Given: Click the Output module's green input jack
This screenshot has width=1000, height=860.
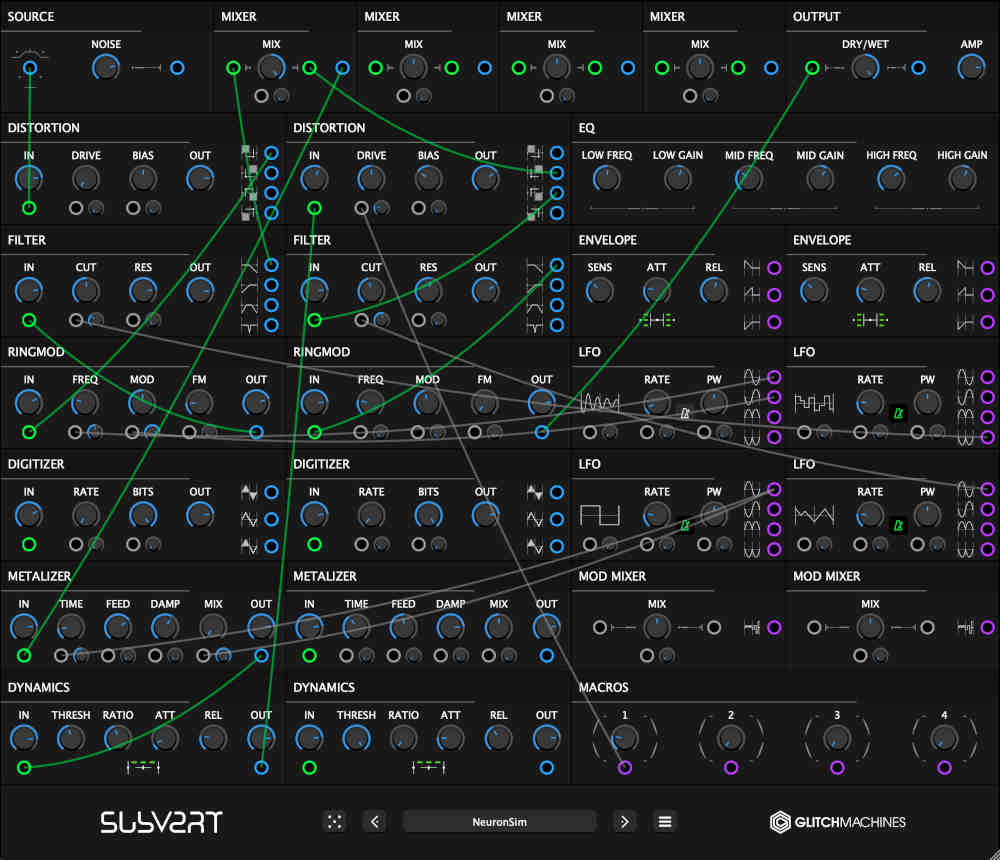Looking at the screenshot, I should coord(812,68).
